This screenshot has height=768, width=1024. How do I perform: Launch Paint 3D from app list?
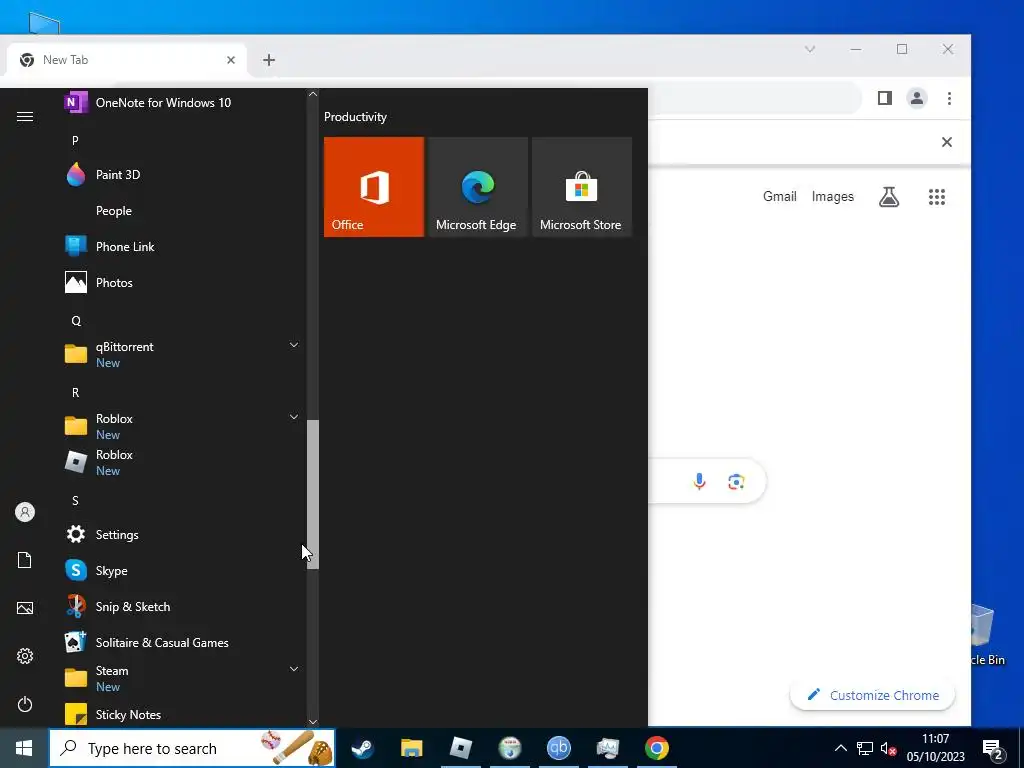tap(180, 174)
